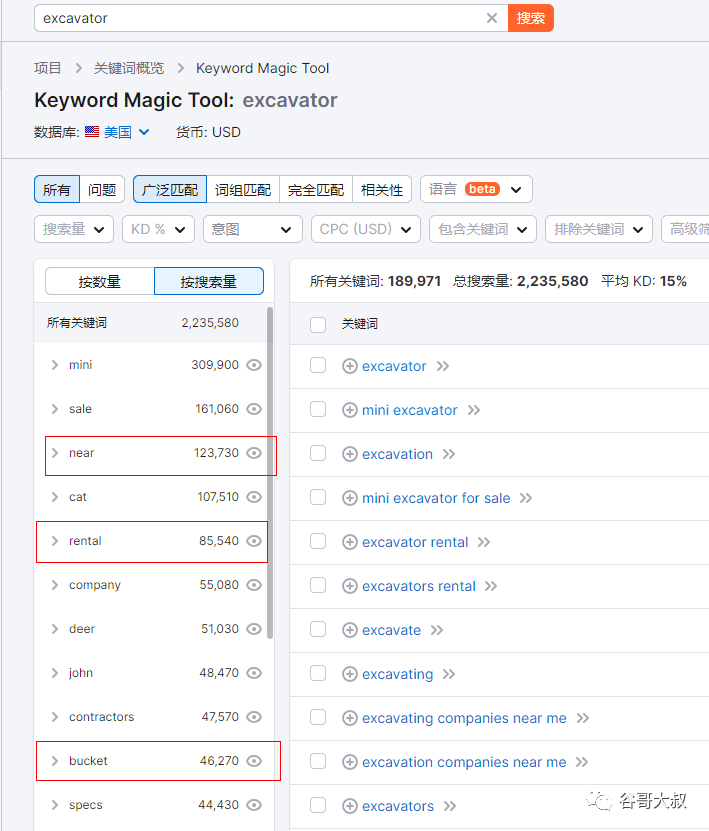The height and width of the screenshot is (831, 709).
Task: Tick checkbox for mini excavator row
Action: point(318,409)
